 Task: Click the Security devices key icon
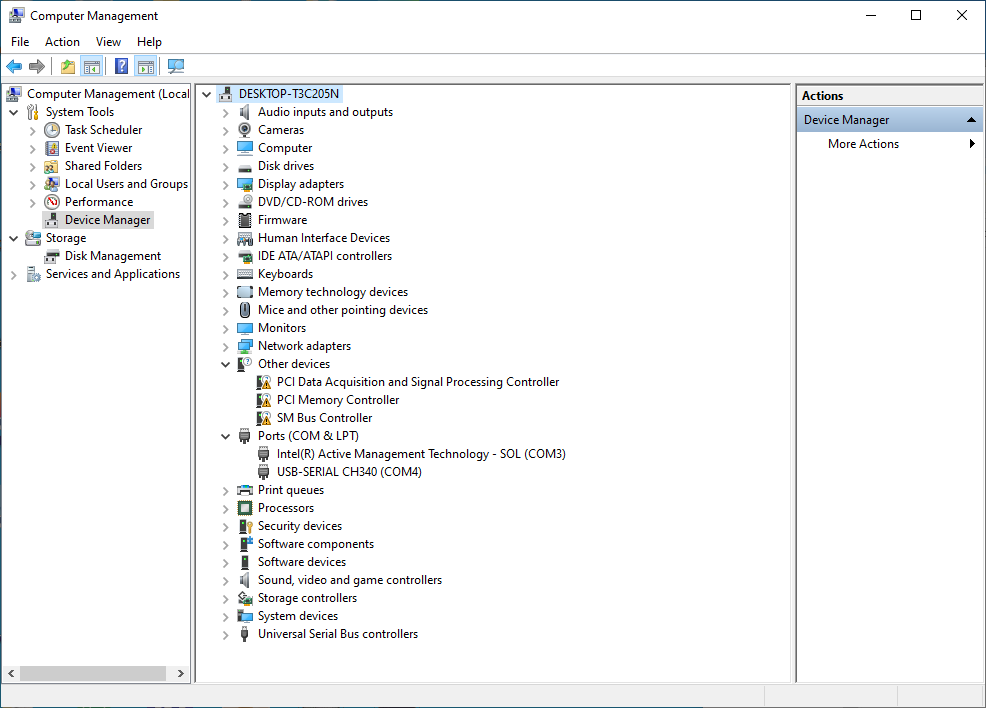tap(245, 526)
